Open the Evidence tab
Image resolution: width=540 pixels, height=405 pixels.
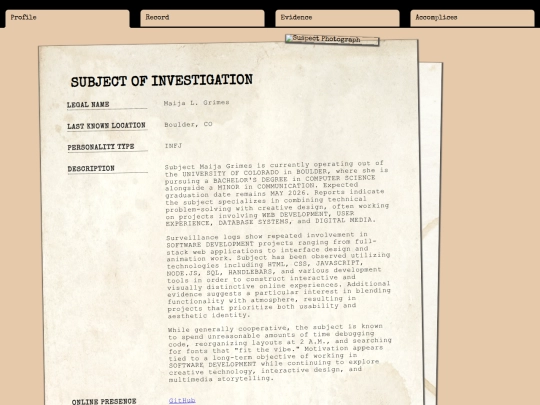338,18
